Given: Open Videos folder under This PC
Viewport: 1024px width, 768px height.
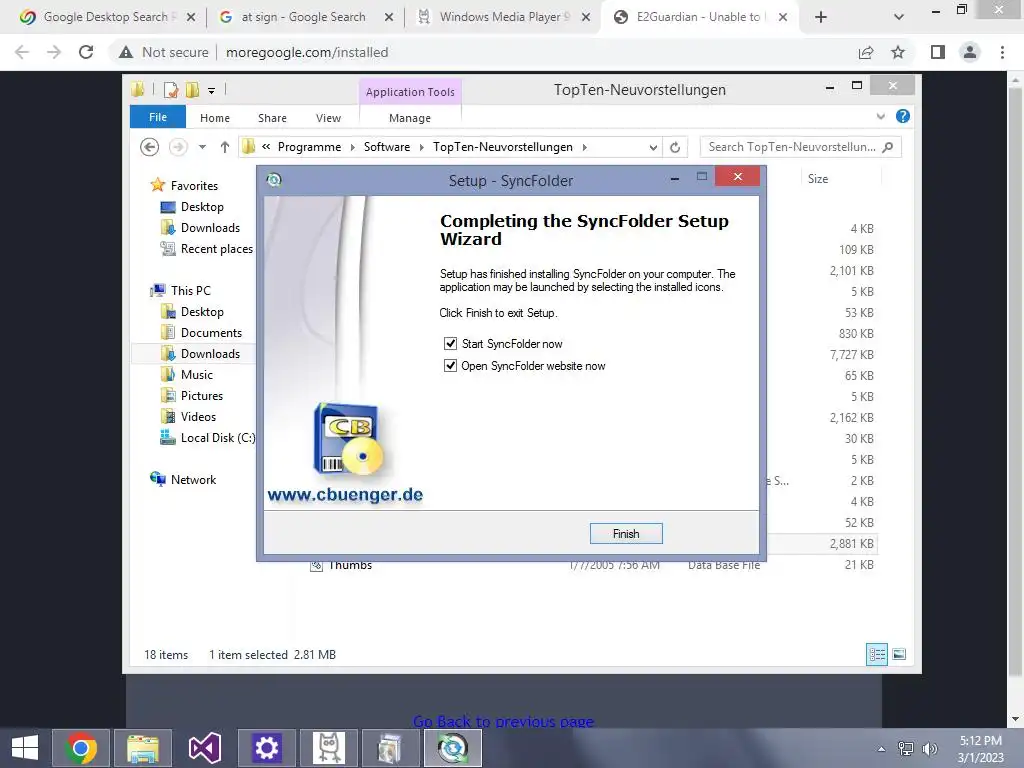Looking at the screenshot, I should pyautogui.click(x=198, y=417).
